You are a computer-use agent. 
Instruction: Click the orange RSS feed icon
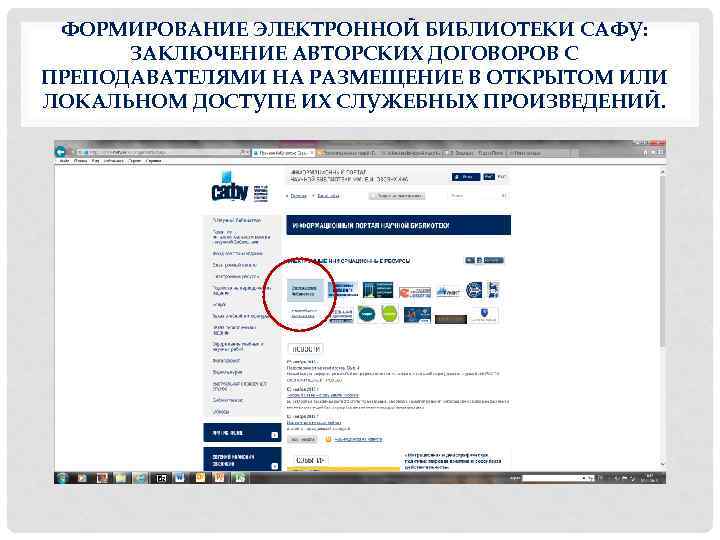[328, 439]
